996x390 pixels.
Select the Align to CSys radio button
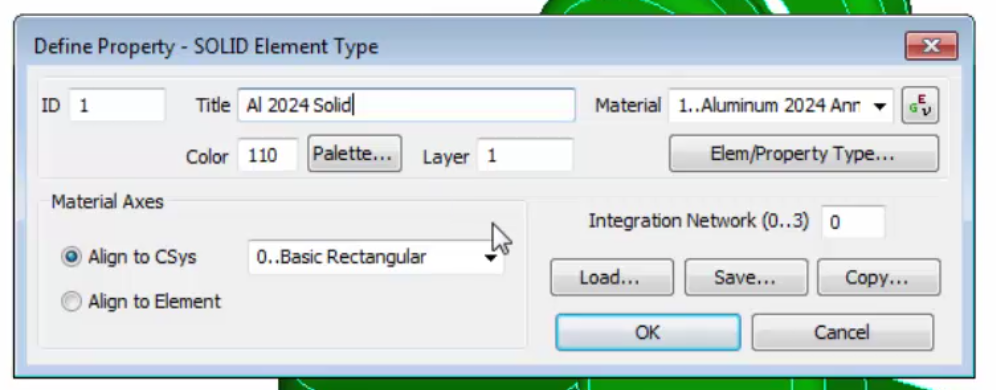click(71, 257)
